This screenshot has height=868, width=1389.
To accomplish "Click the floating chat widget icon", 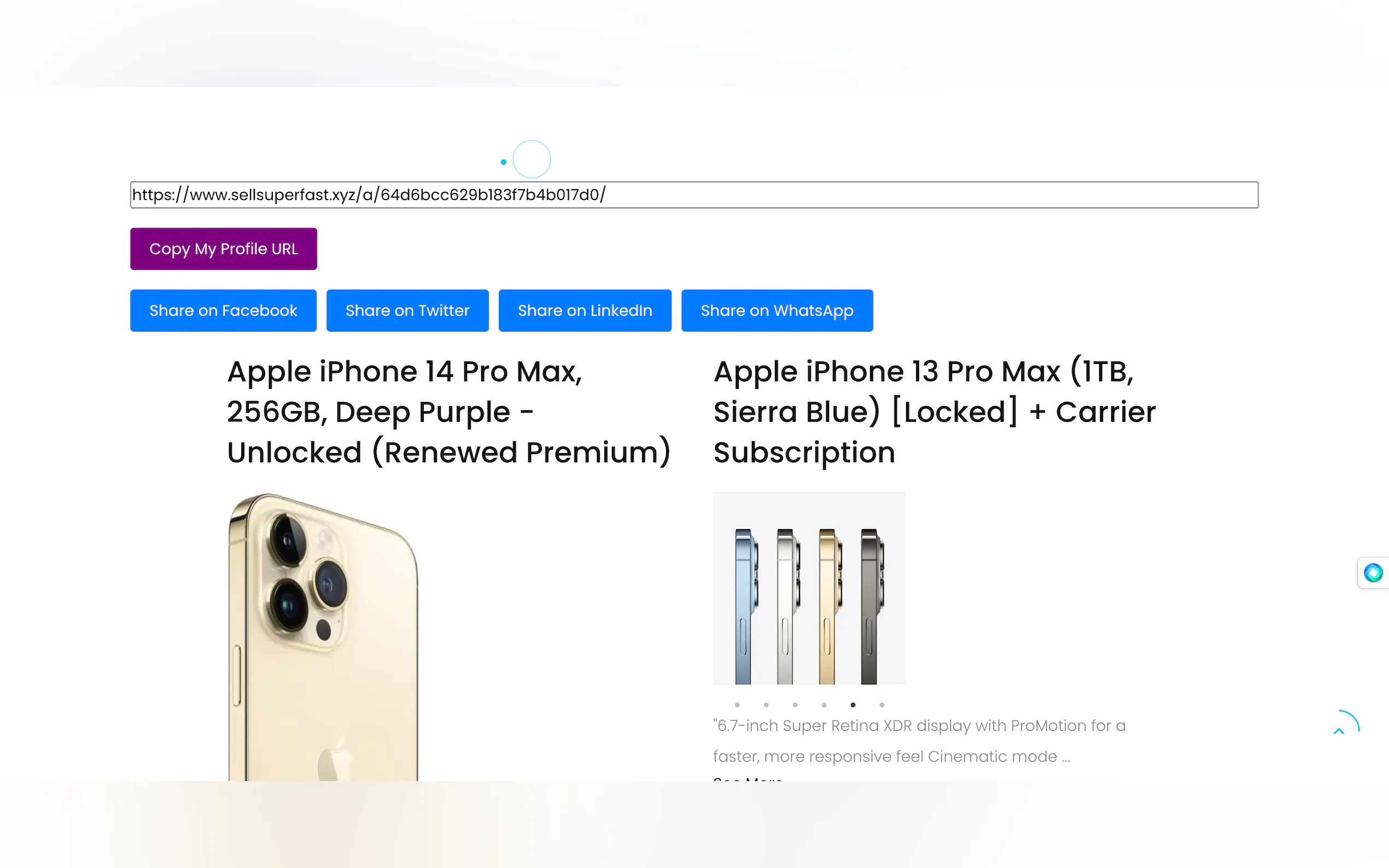I will (x=1373, y=572).
